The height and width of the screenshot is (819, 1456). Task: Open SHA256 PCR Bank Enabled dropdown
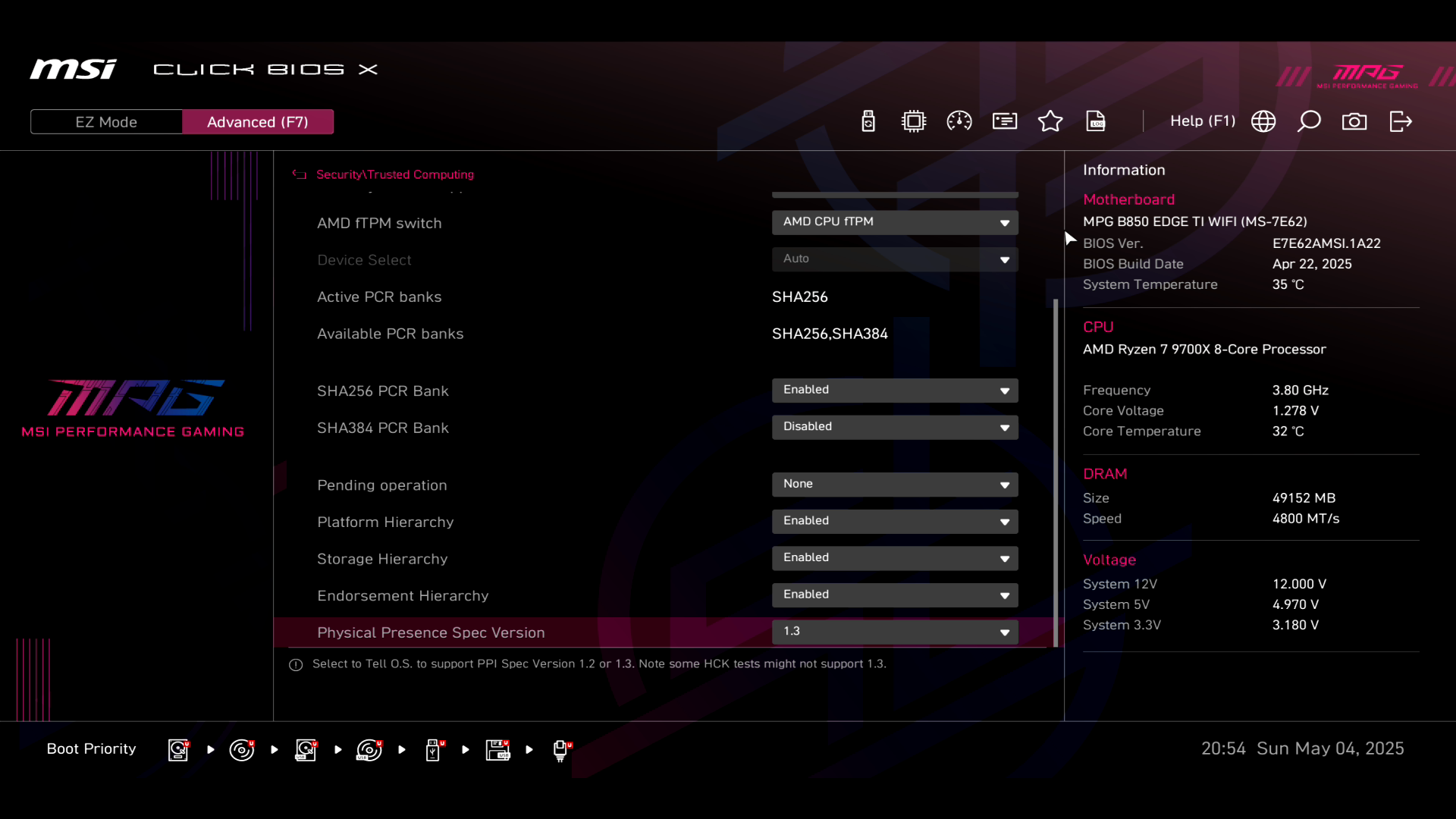pyautogui.click(x=895, y=391)
